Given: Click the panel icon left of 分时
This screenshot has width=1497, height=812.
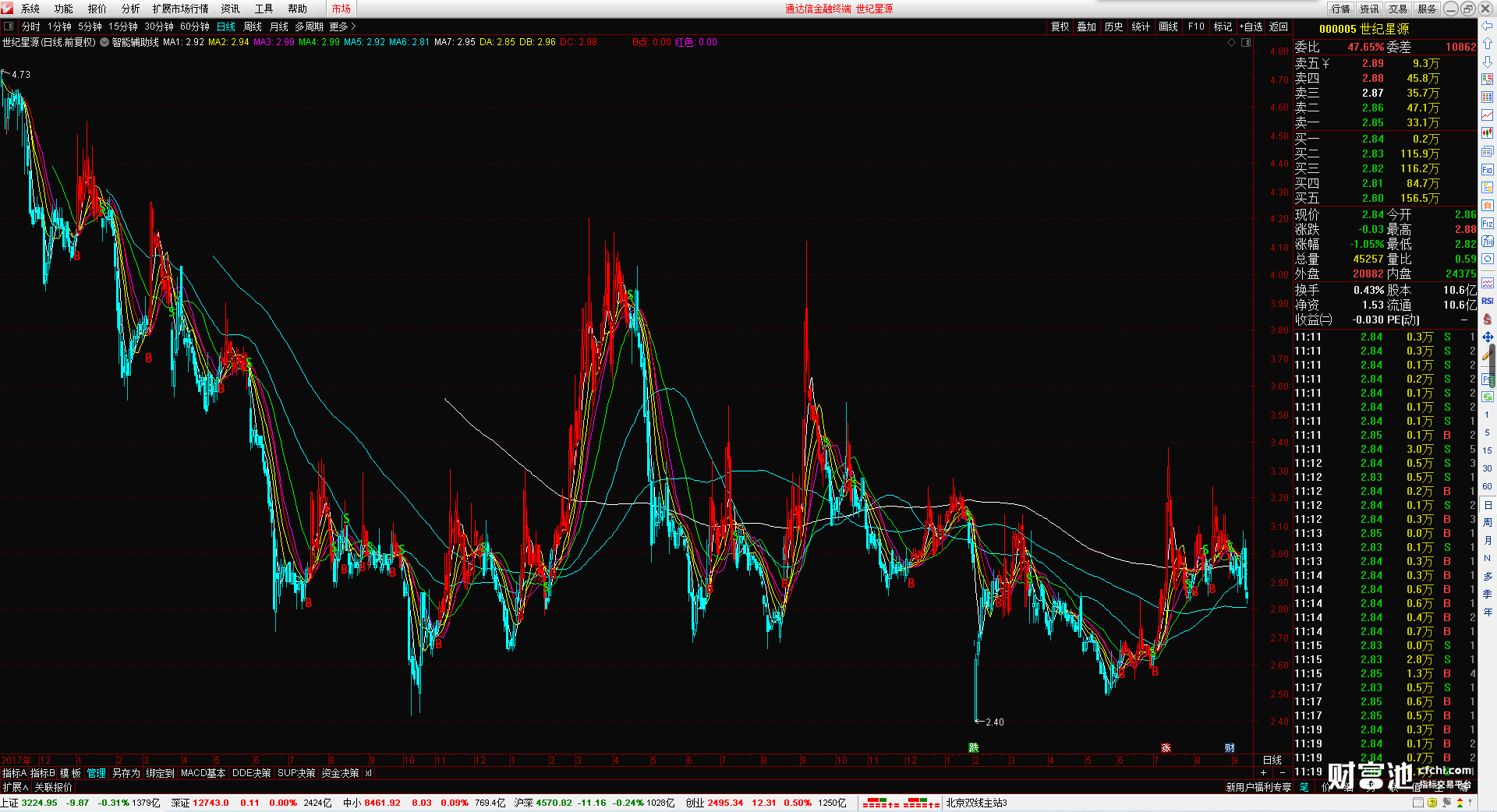Looking at the screenshot, I should pos(9,26).
